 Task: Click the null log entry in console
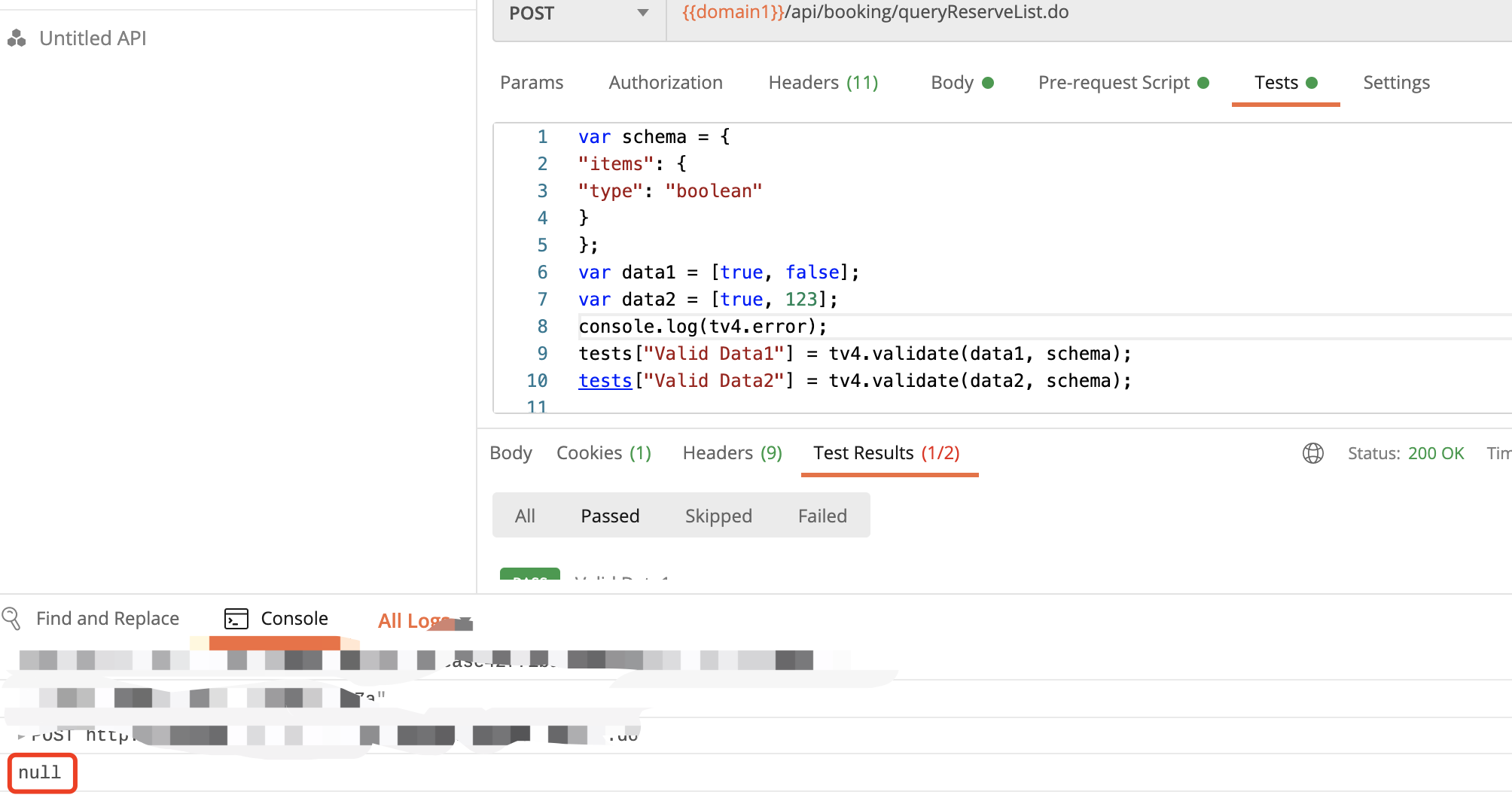pyautogui.click(x=41, y=772)
